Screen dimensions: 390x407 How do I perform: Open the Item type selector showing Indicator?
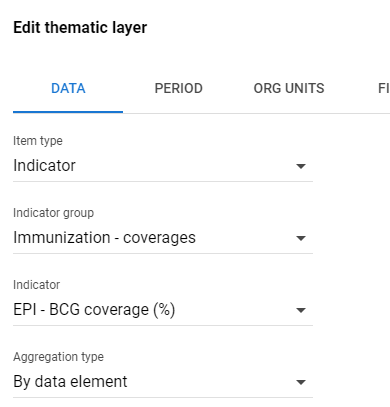tap(163, 166)
